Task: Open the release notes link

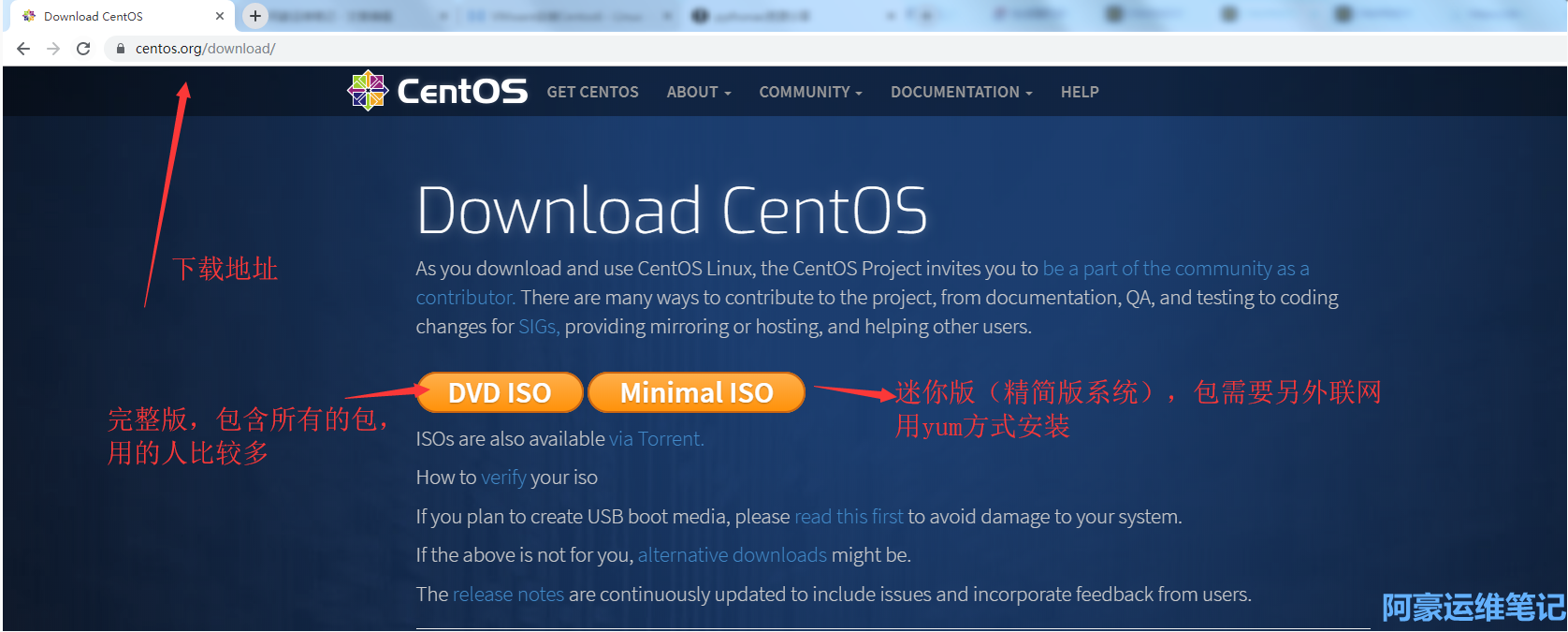Action: pyautogui.click(x=508, y=595)
